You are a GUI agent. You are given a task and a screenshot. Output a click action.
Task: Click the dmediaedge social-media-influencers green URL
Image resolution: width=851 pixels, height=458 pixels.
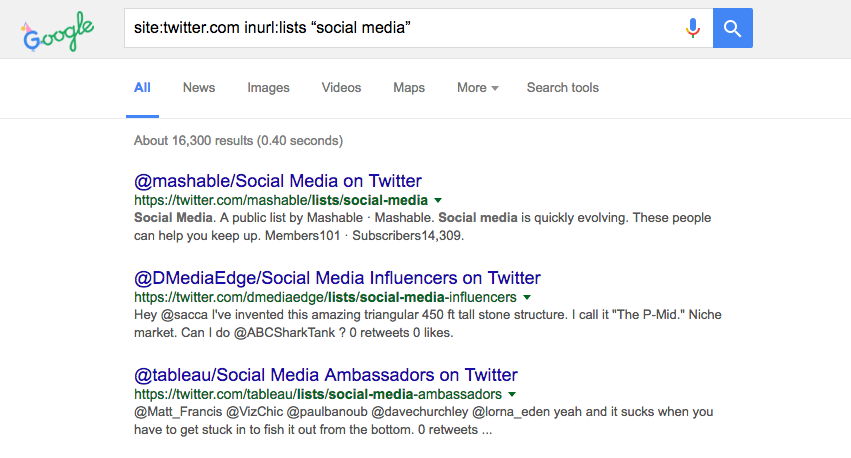pos(325,297)
